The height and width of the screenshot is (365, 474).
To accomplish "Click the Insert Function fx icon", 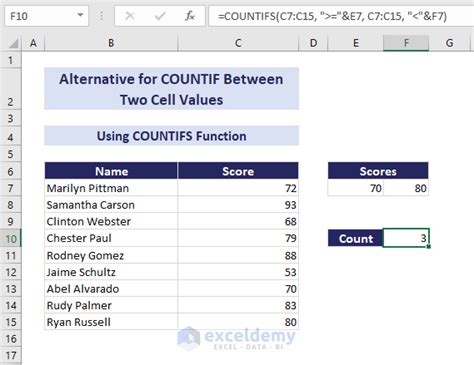I will pyautogui.click(x=190, y=16).
